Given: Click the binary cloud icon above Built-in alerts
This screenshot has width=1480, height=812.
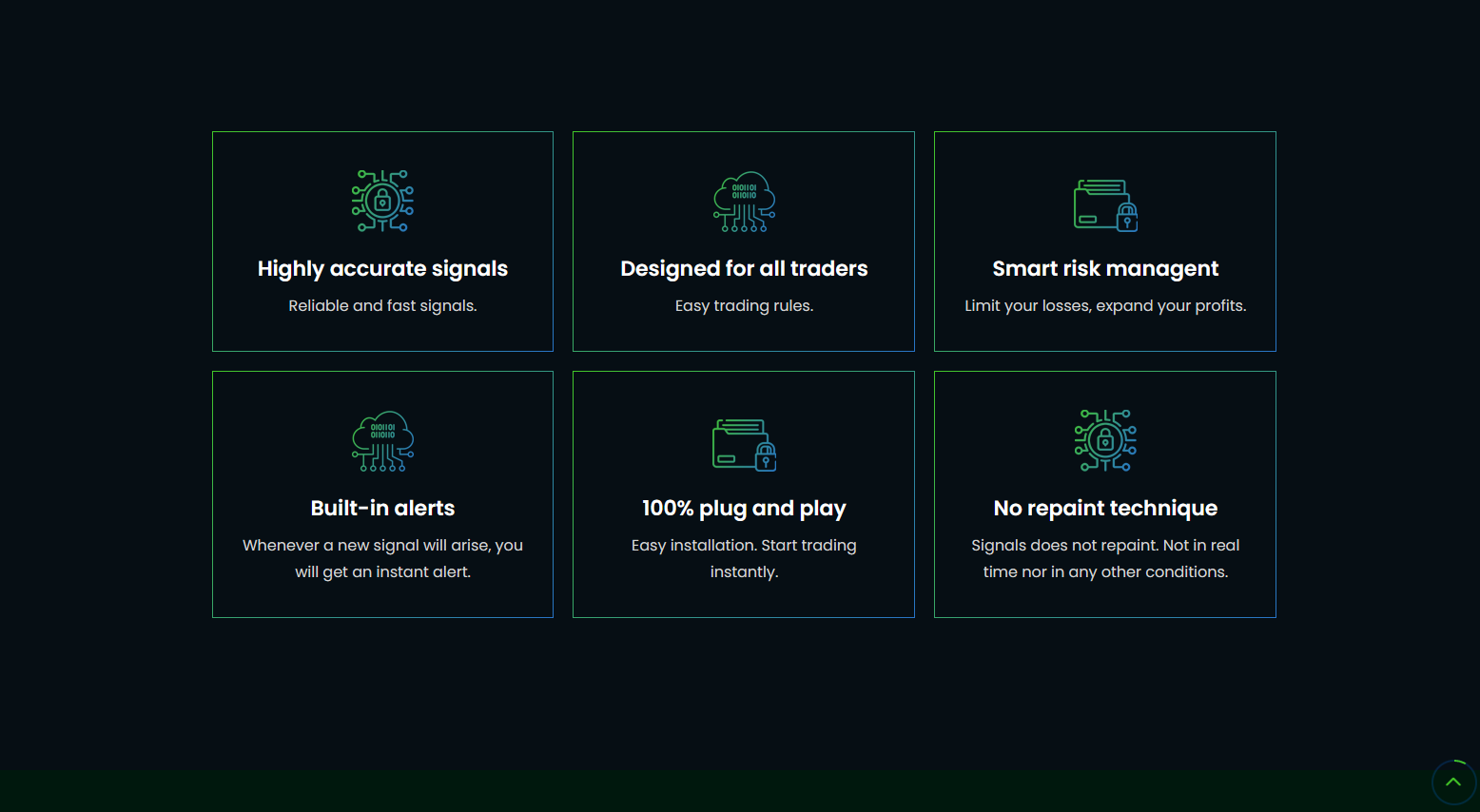Looking at the screenshot, I should pyautogui.click(x=382, y=441).
